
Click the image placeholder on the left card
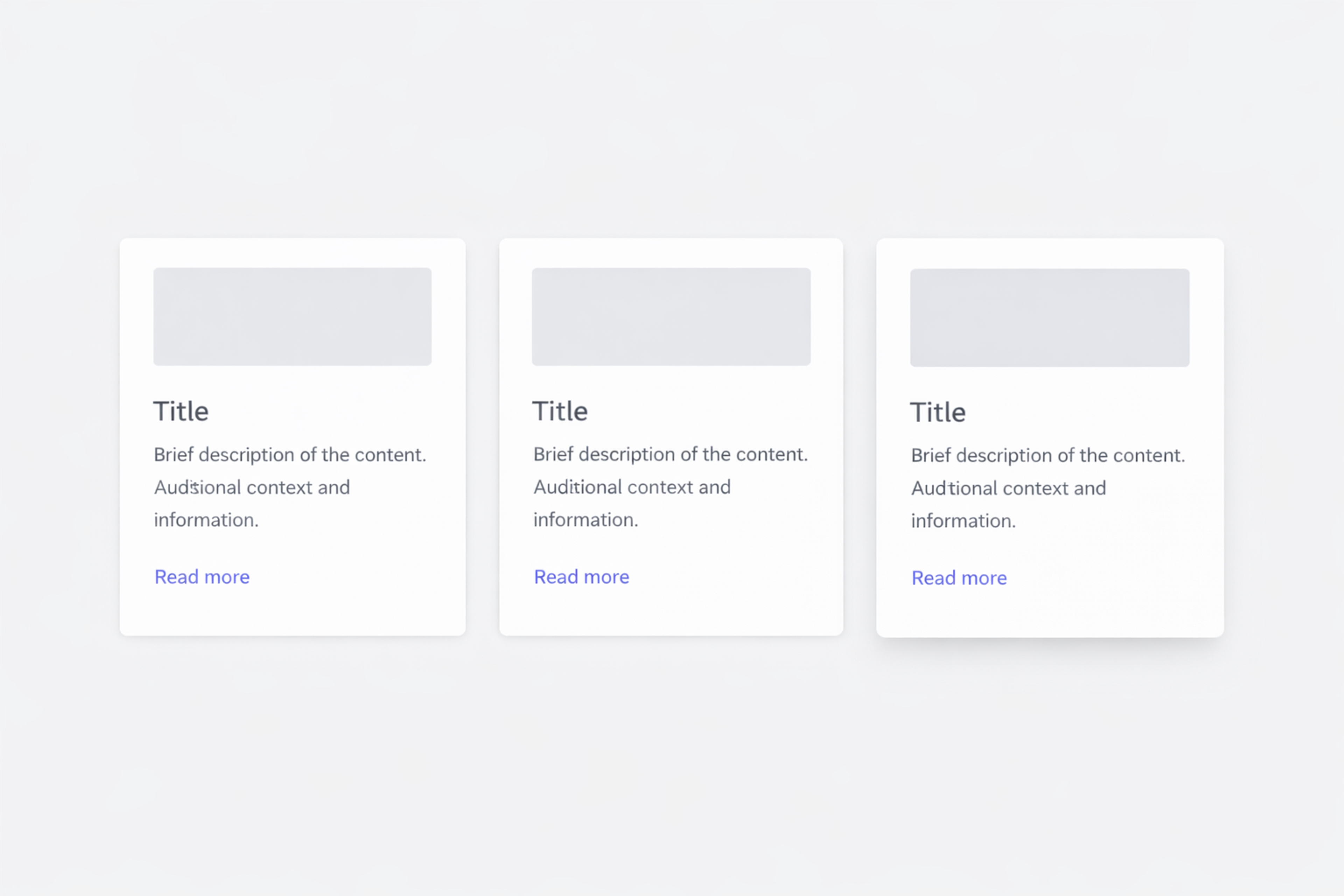292,316
